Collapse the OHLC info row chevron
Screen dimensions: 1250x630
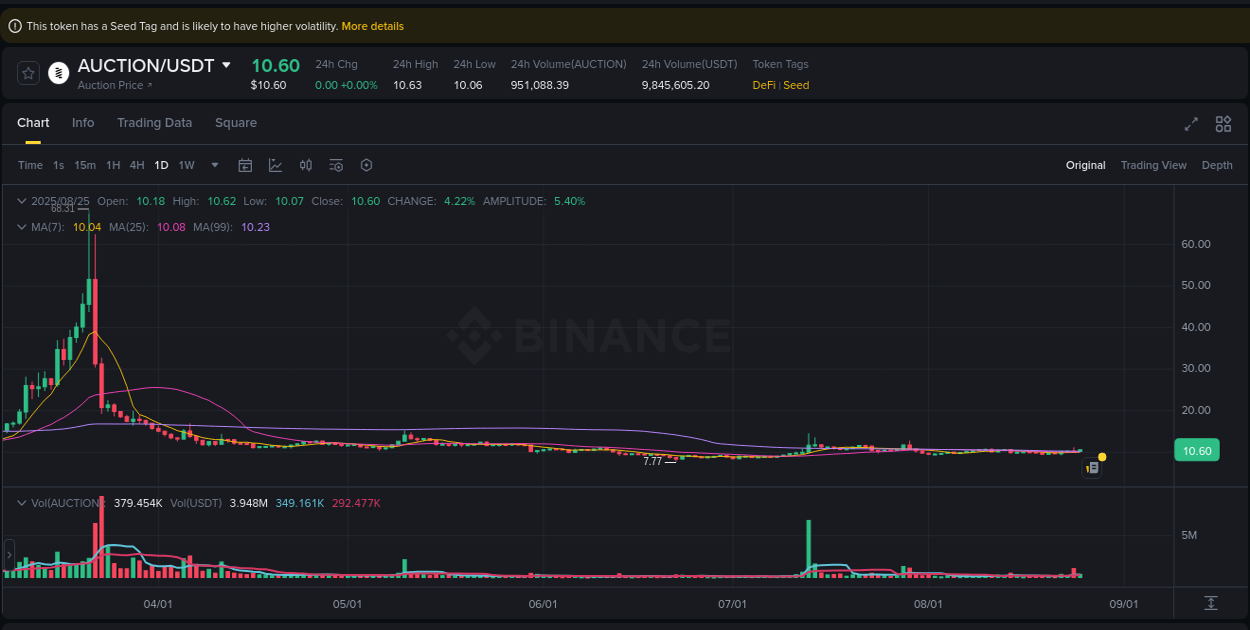[x=20, y=200]
